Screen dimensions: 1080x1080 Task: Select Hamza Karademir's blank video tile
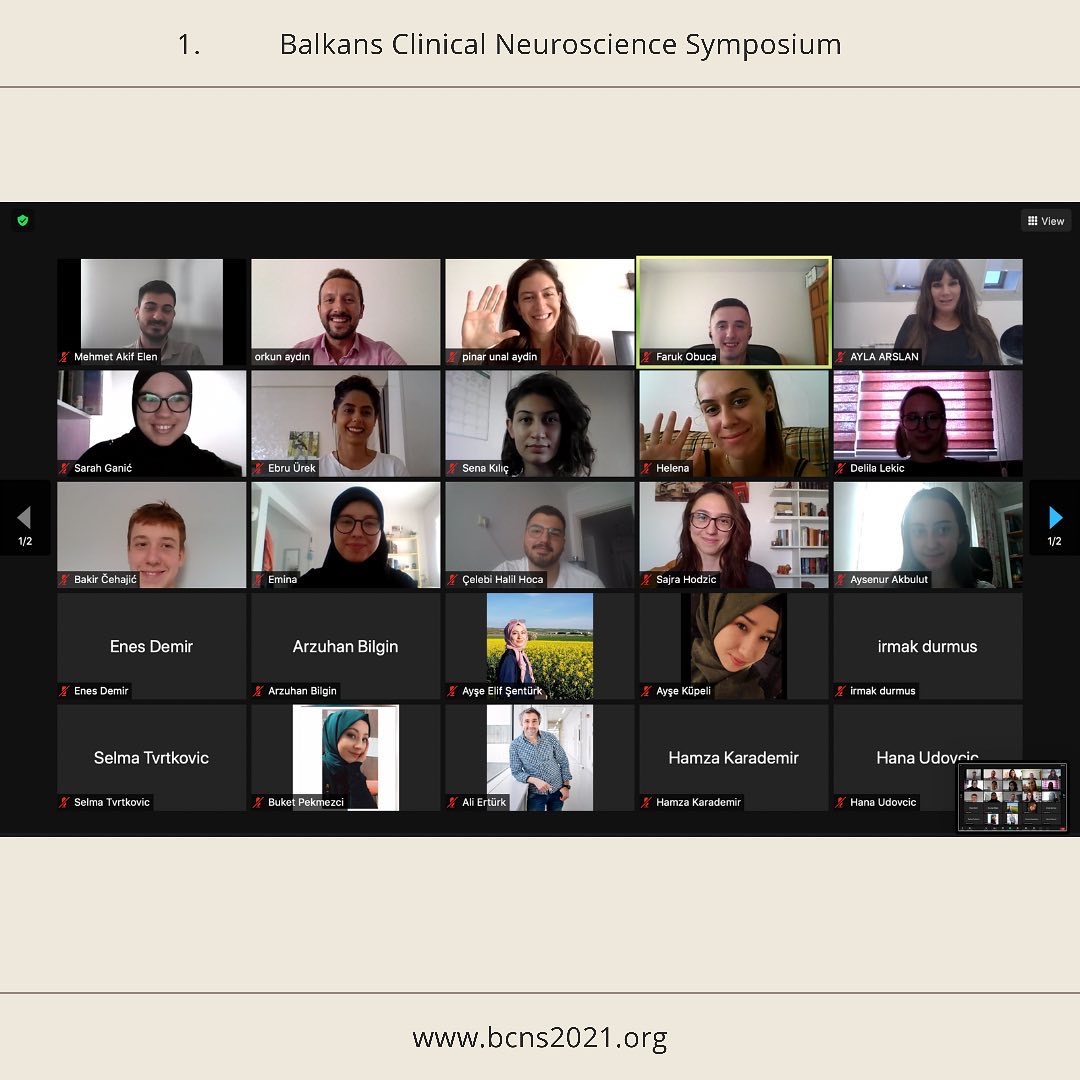click(x=734, y=757)
